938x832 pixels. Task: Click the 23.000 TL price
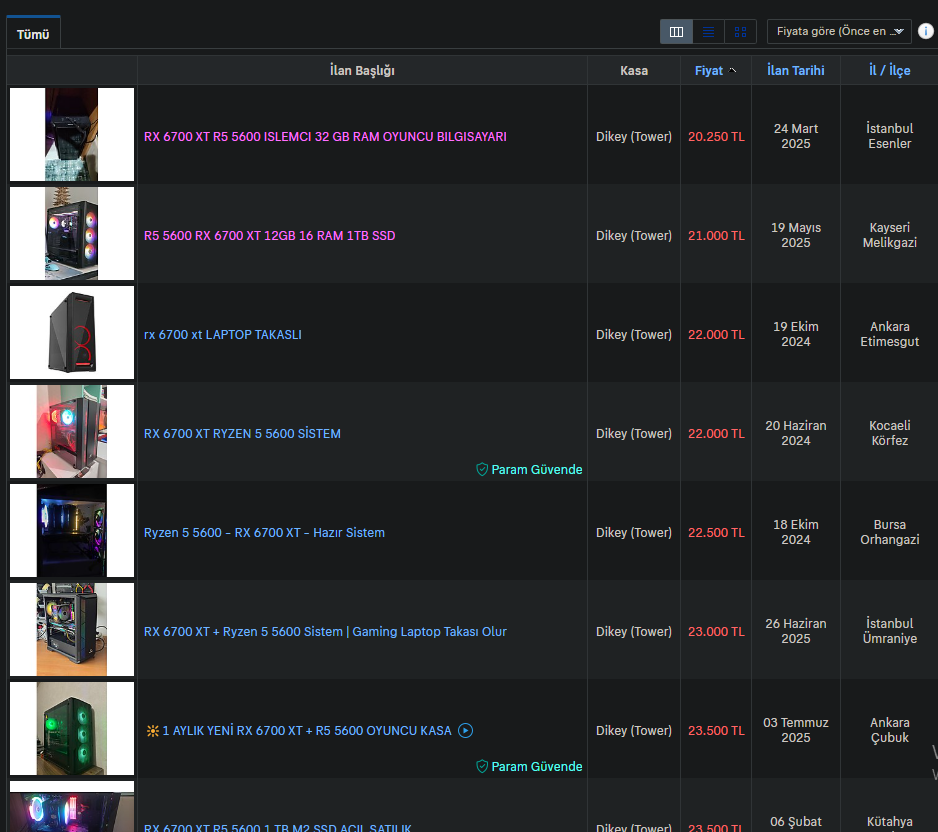pos(716,632)
